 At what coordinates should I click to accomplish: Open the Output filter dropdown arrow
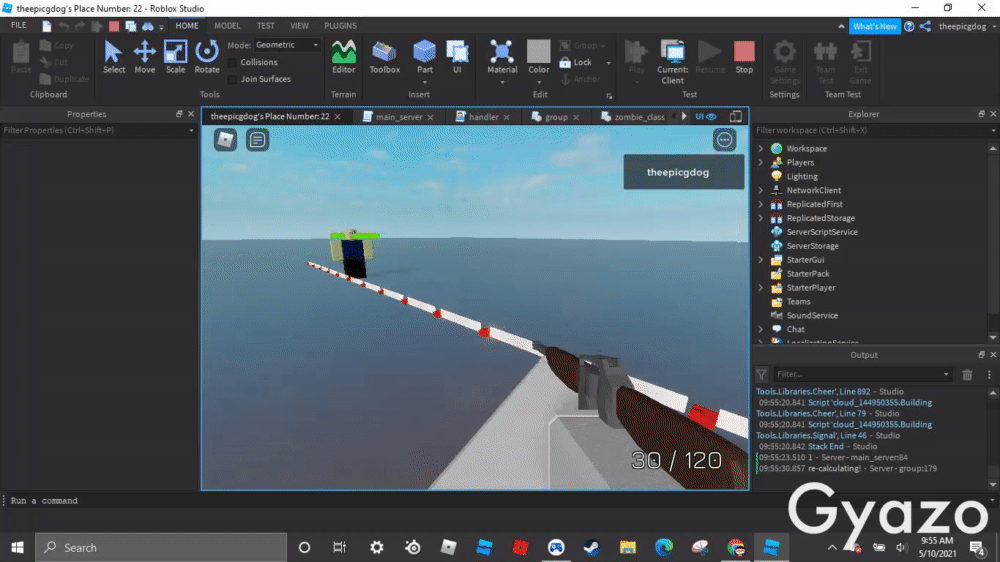coord(946,374)
